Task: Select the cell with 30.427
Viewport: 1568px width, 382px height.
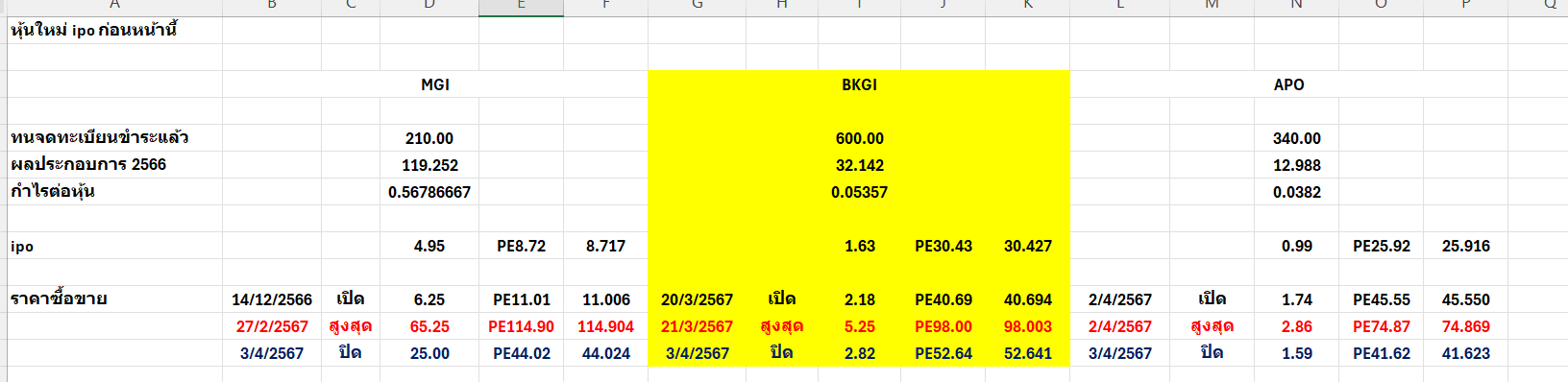Action: [1028, 246]
